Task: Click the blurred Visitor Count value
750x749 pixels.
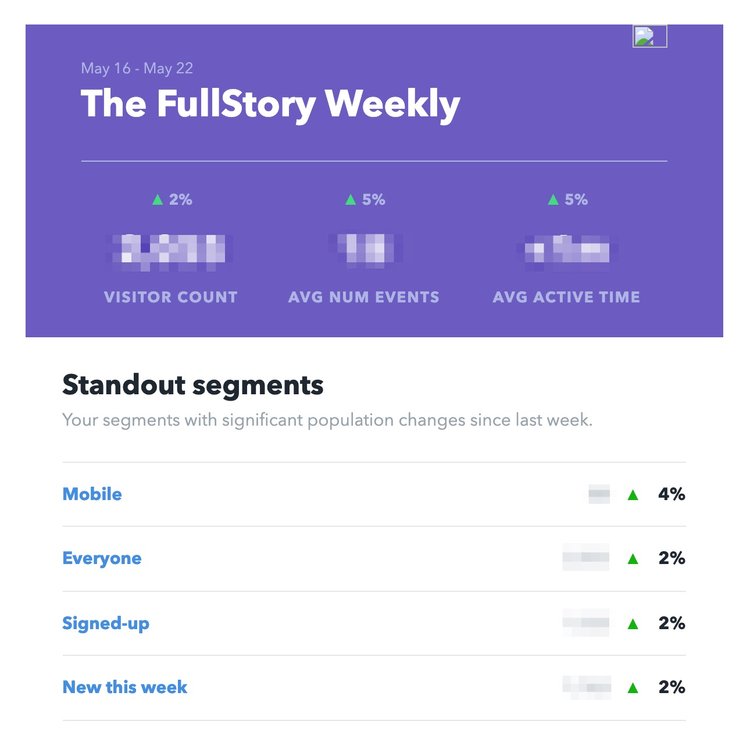Action: coord(170,250)
